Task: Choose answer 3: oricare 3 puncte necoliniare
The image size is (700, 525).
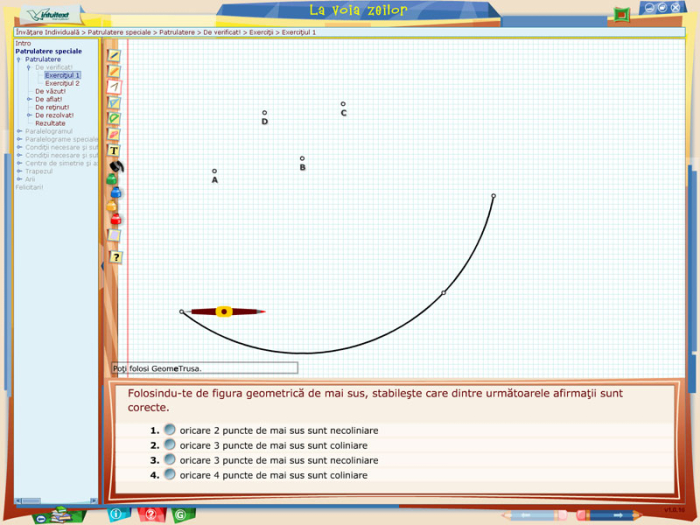Action: point(169,459)
